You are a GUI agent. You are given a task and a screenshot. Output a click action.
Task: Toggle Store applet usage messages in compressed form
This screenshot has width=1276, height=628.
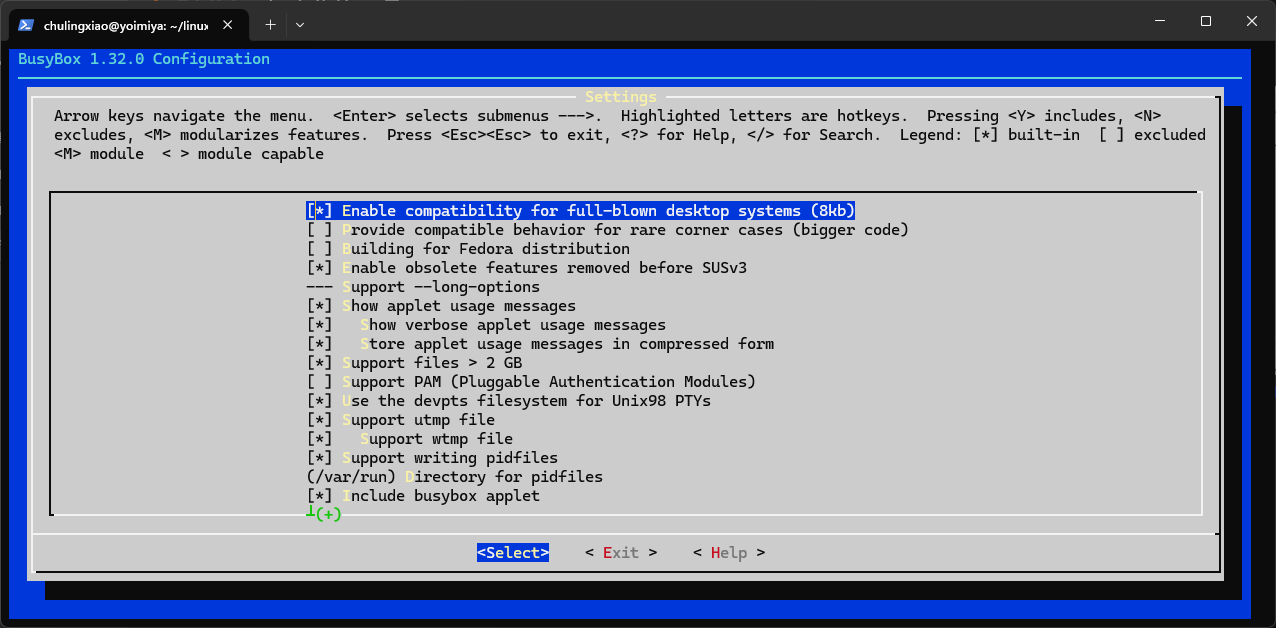tap(540, 344)
